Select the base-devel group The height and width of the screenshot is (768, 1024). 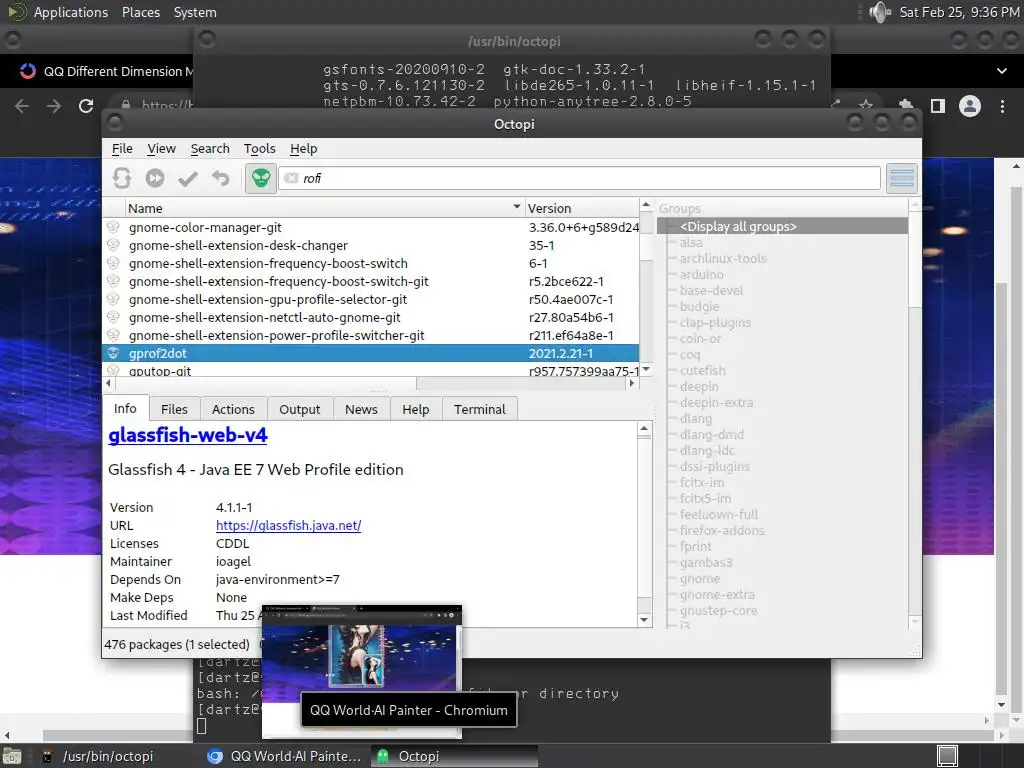(x=711, y=291)
